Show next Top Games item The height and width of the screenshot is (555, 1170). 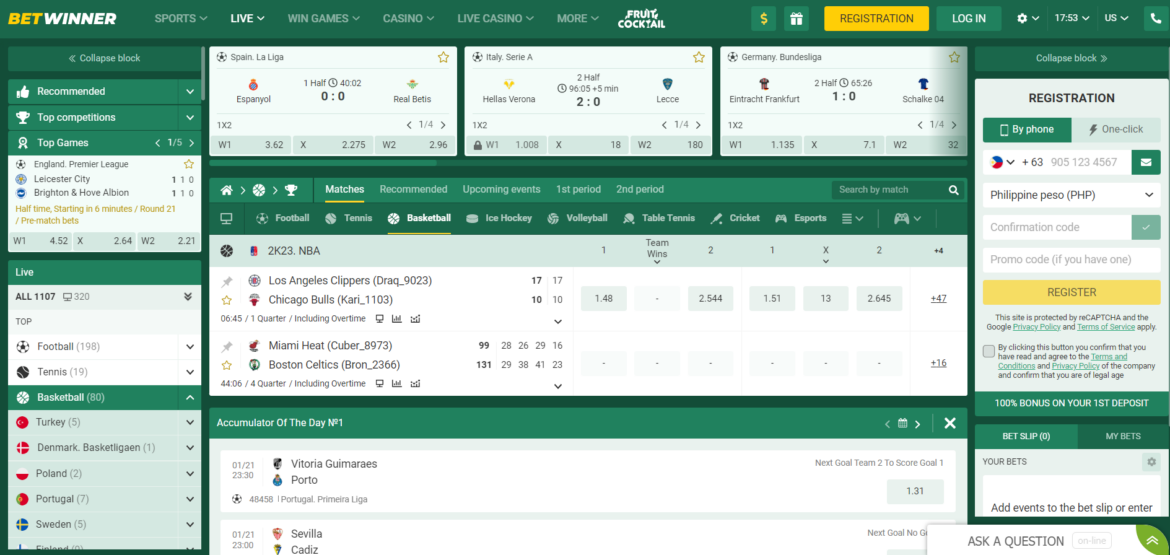(192, 143)
